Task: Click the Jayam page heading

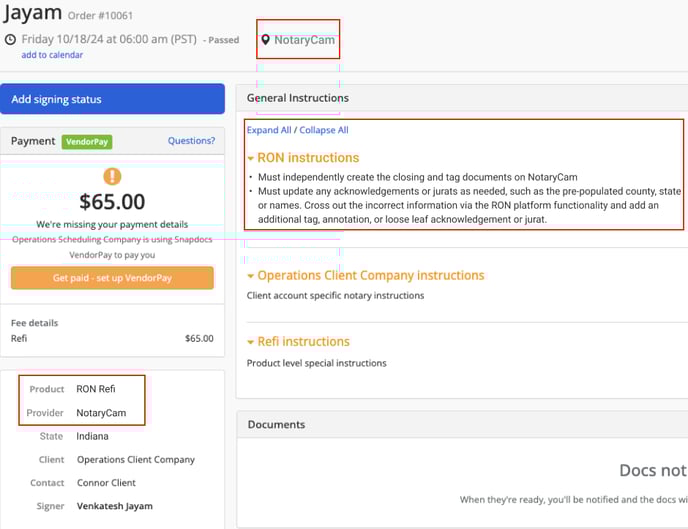Action: point(32,12)
